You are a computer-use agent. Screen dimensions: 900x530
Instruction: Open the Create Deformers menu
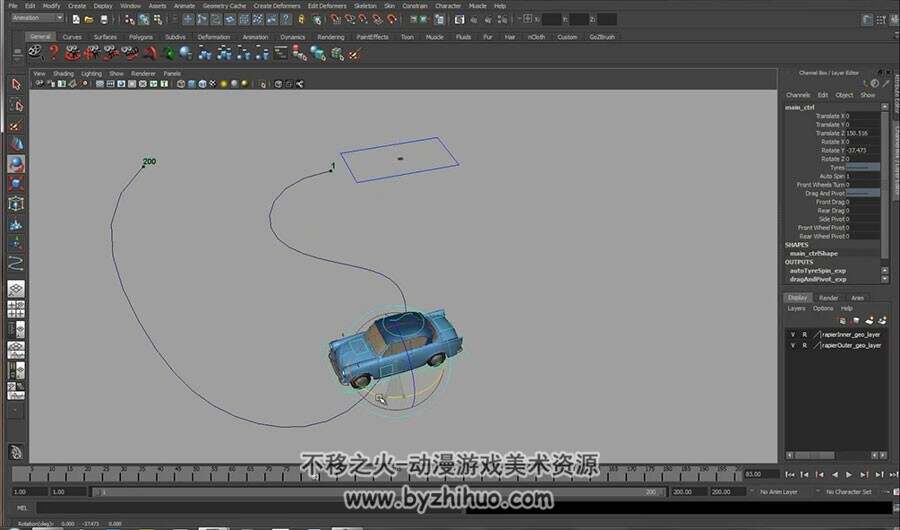[277, 6]
